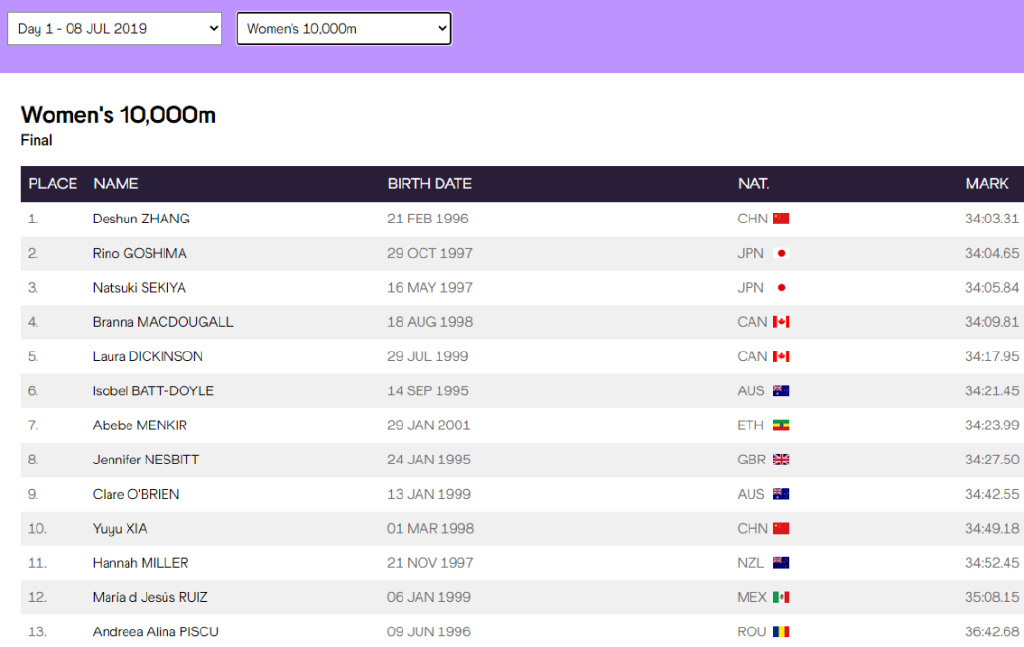Click the MARK column header
Screen dimensions: 1024x647
tap(987, 184)
